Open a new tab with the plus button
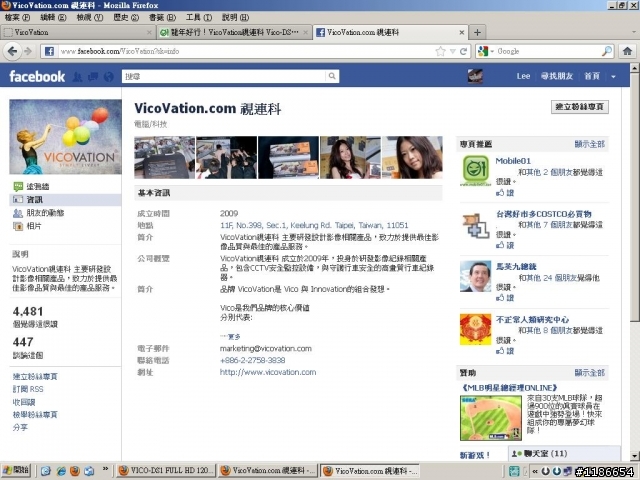 click(x=477, y=32)
